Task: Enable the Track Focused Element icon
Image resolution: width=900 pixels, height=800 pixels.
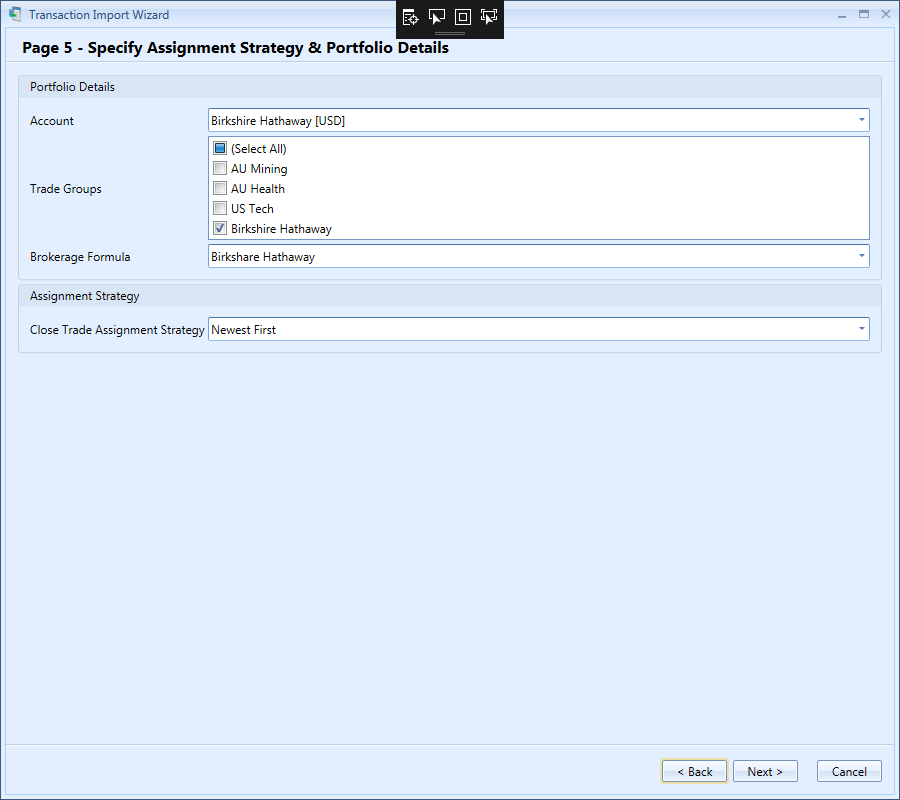Action: click(x=489, y=17)
